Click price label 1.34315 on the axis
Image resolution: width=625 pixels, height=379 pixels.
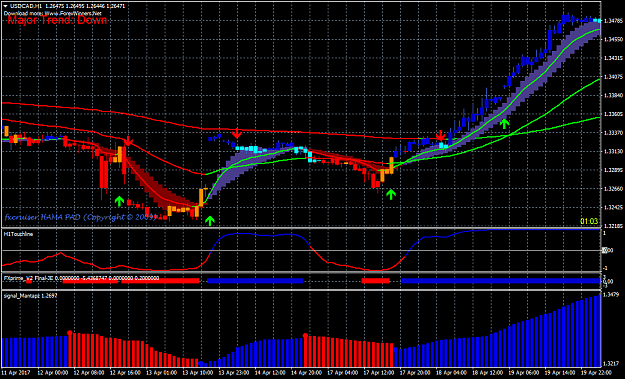613,58
